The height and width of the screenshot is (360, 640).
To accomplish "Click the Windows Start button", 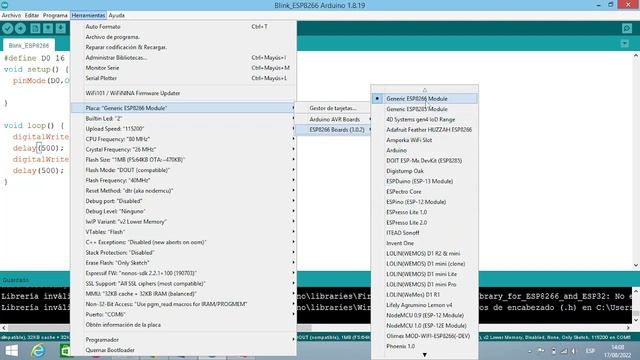I will [11, 351].
